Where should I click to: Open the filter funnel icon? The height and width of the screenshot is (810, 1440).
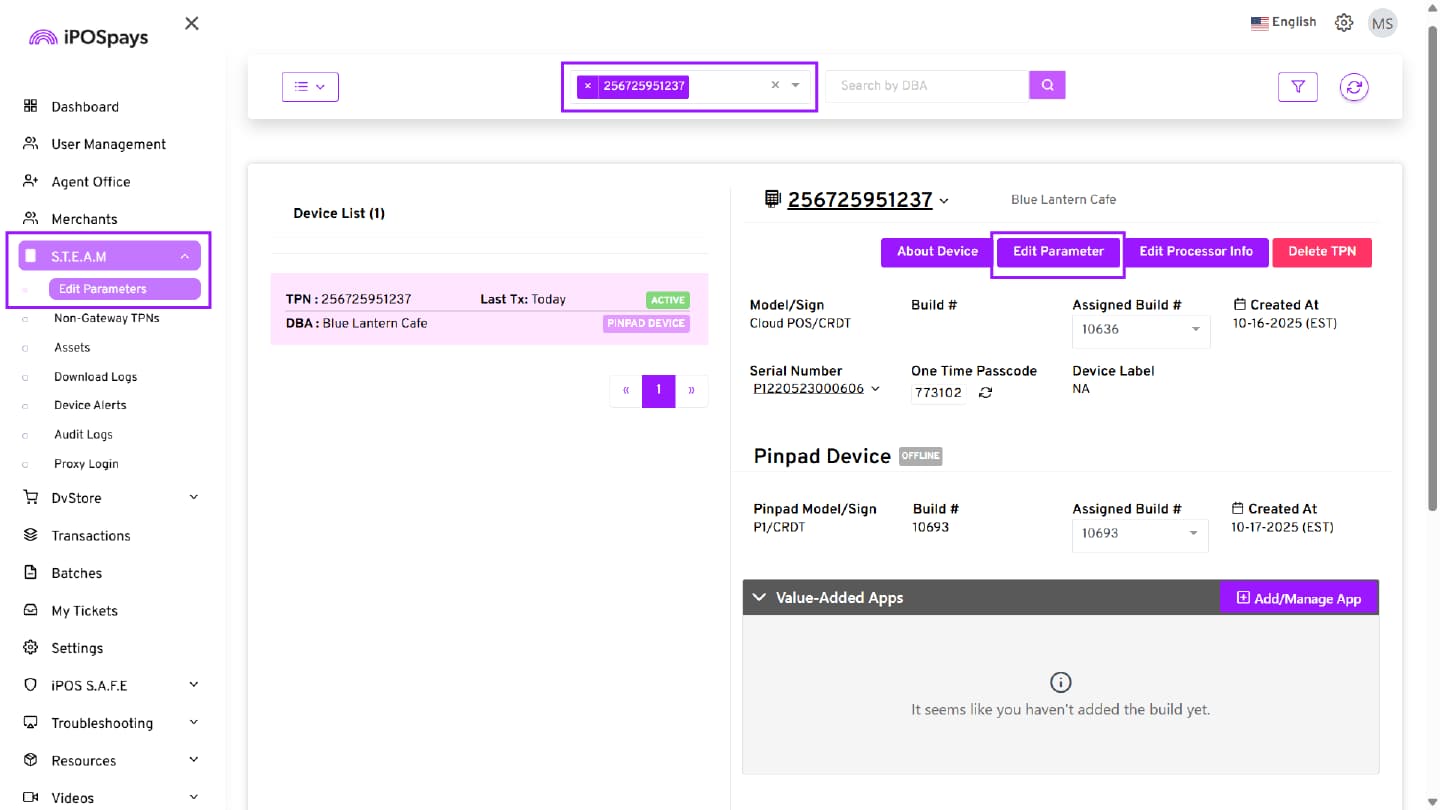1297,87
